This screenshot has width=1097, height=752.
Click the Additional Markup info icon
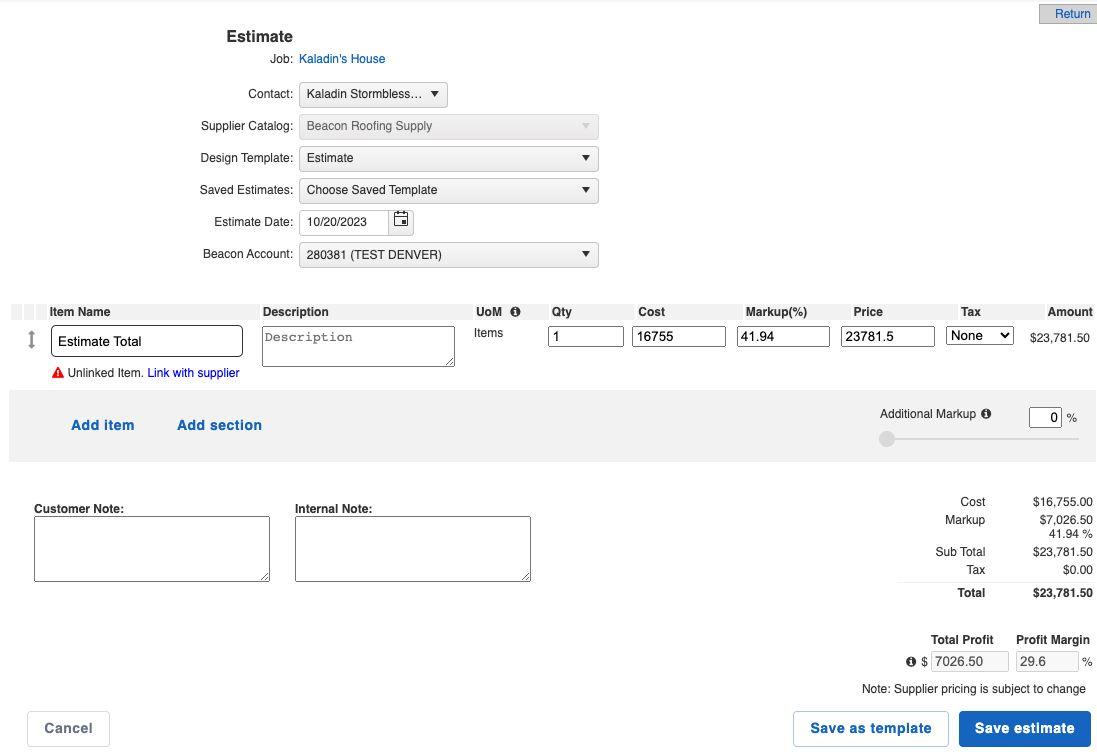click(986, 414)
